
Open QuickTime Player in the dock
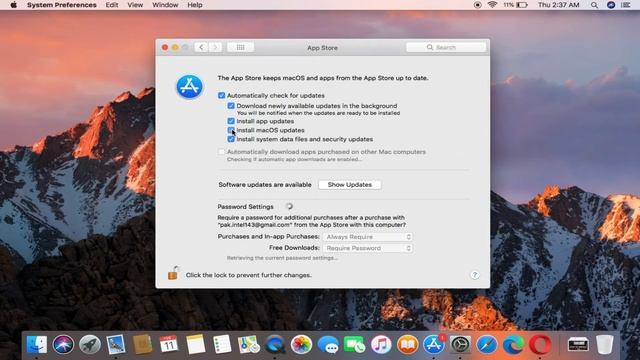(x=275, y=344)
